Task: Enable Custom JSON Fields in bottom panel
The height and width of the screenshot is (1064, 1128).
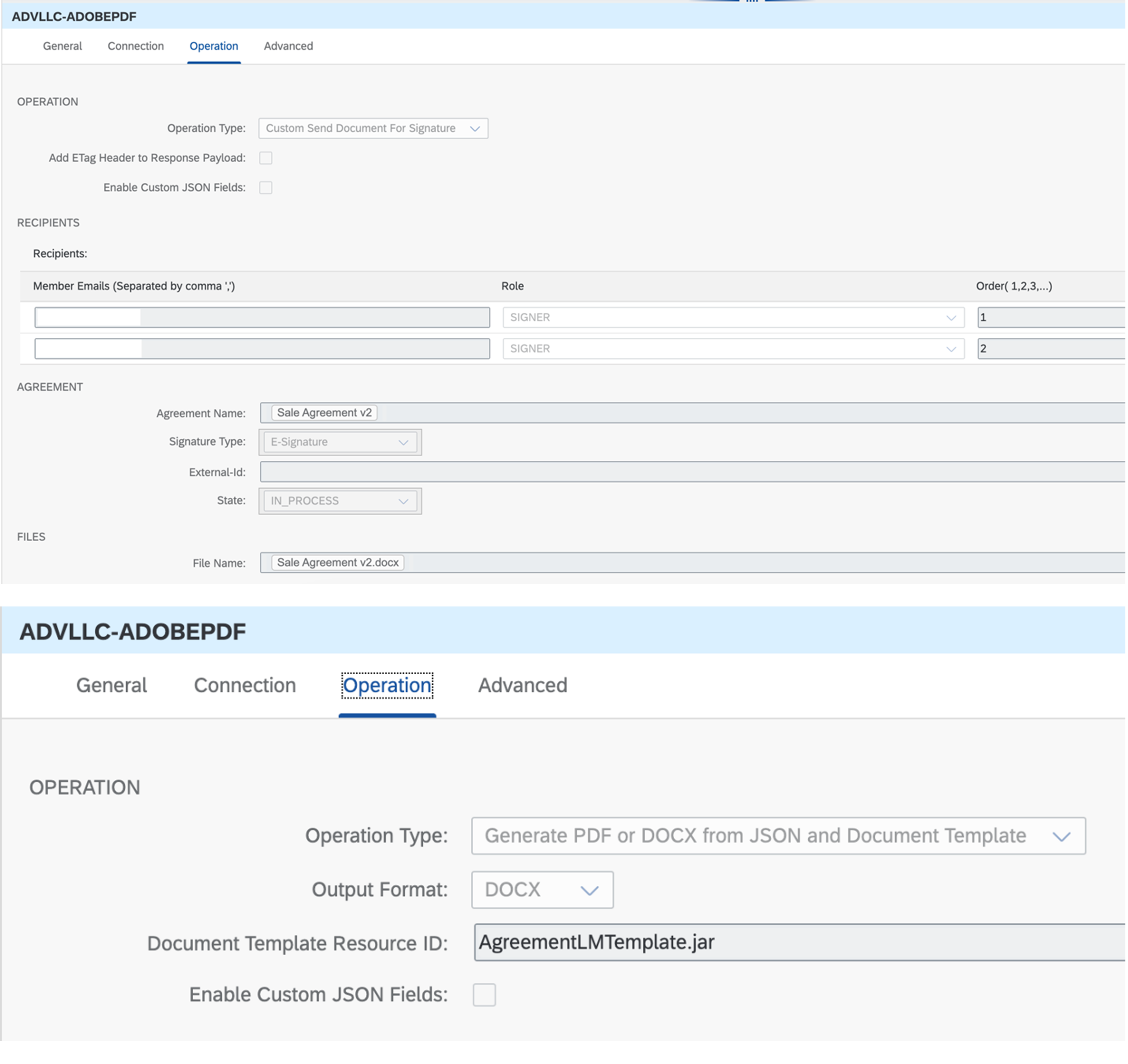Action: 484,994
